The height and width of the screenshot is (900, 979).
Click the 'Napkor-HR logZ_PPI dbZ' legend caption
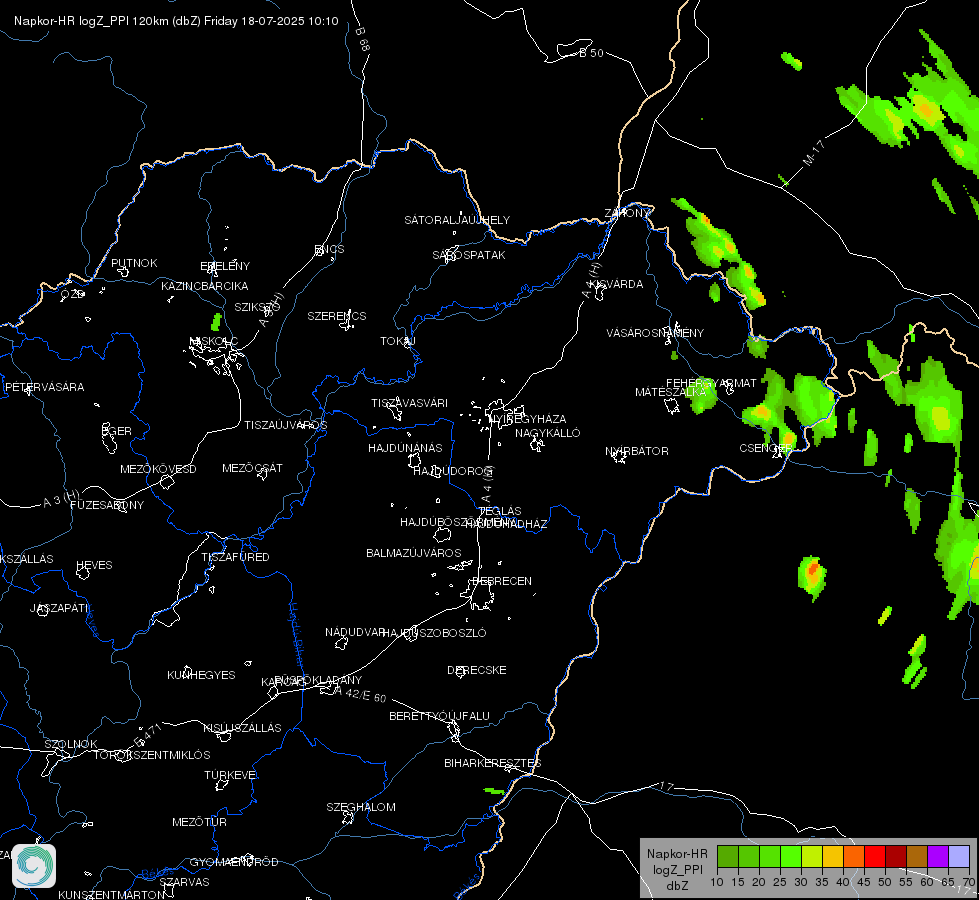[x=677, y=869]
